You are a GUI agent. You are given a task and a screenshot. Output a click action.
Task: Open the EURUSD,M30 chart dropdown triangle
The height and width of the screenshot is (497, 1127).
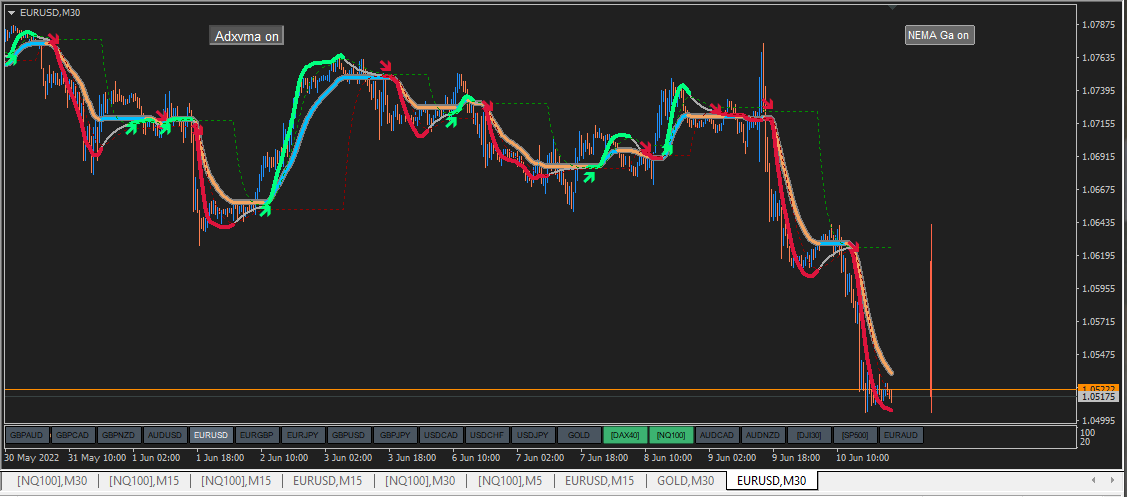[11, 13]
